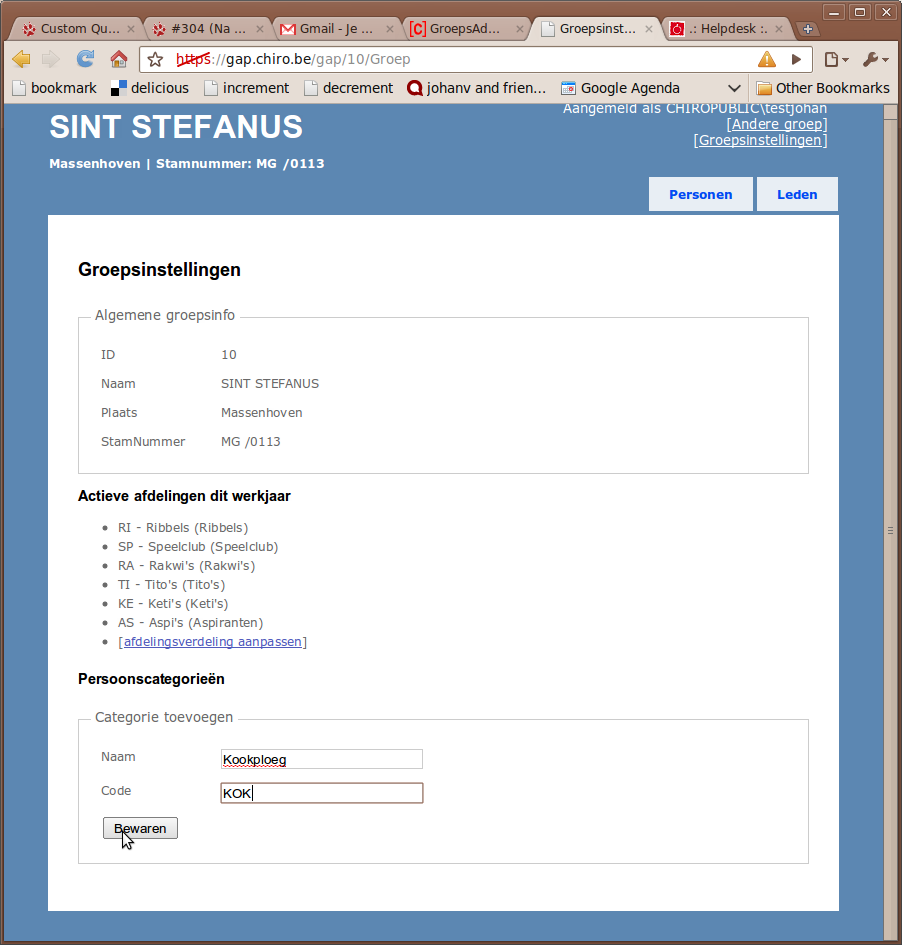This screenshot has width=902, height=945.
Task: Open the page menu icon
Action: click(836, 59)
